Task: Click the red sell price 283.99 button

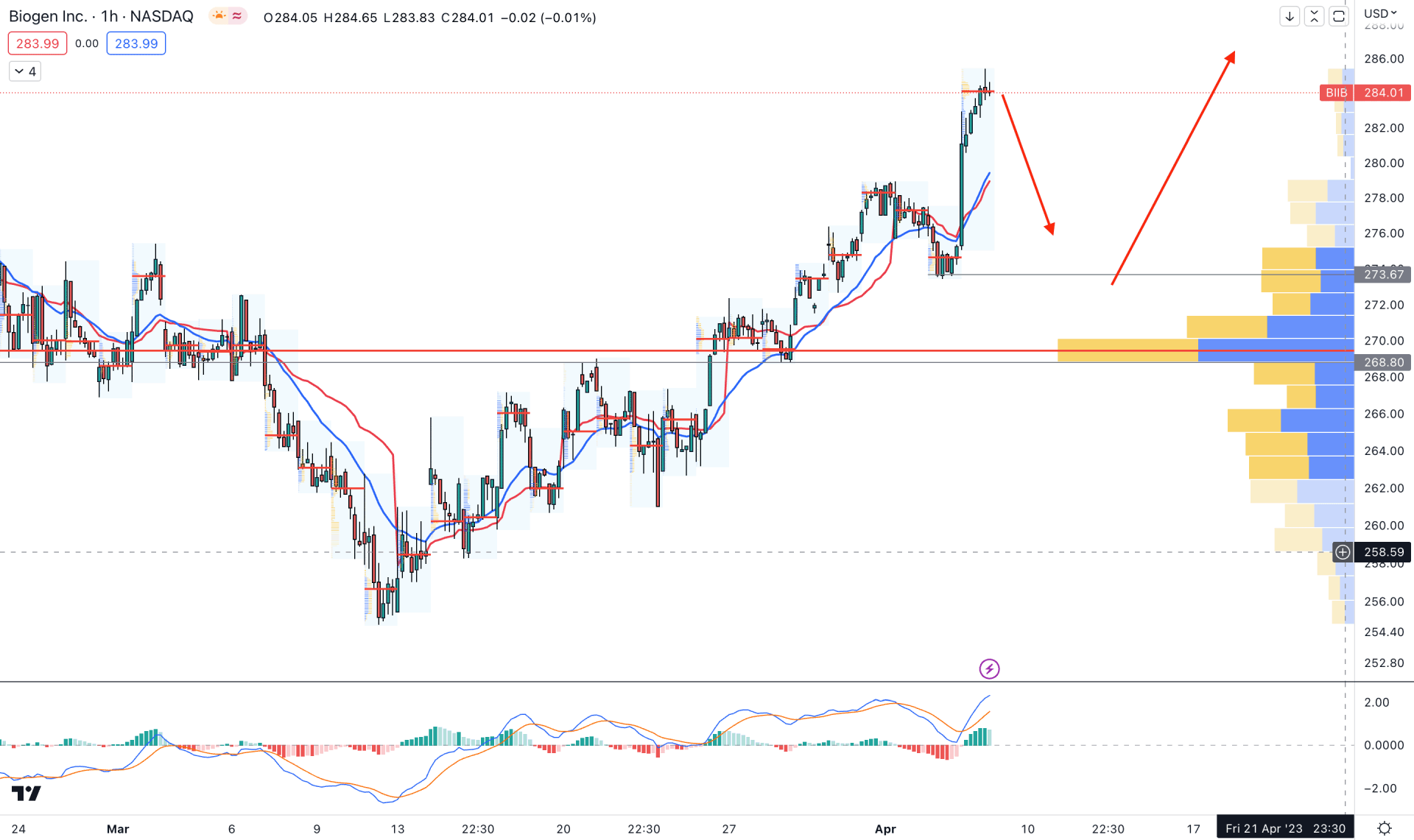Action: 38,43
